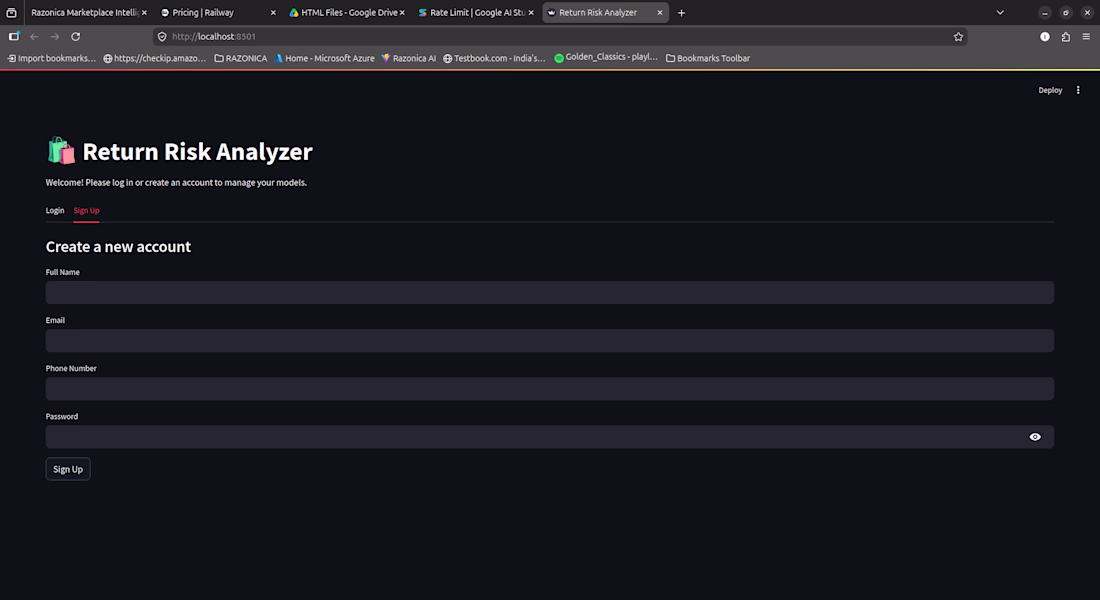
Task: Close the Rate Limit Google AI Studio tab
Action: (531, 13)
